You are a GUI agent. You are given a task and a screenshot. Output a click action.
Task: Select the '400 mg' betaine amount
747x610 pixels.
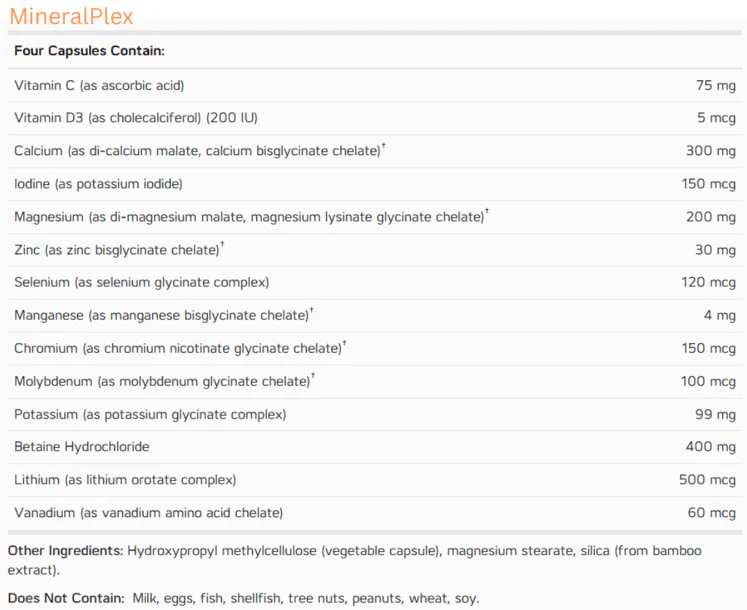pos(711,447)
